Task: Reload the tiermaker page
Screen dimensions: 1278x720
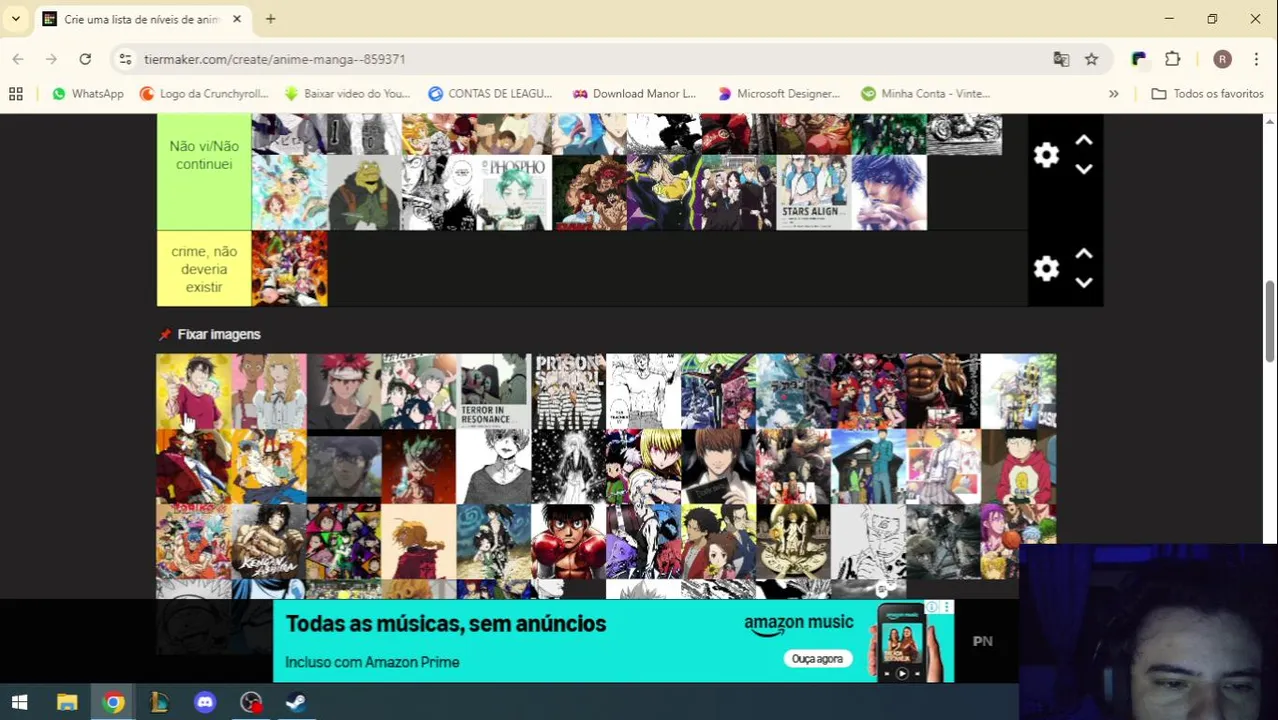Action: click(x=85, y=59)
